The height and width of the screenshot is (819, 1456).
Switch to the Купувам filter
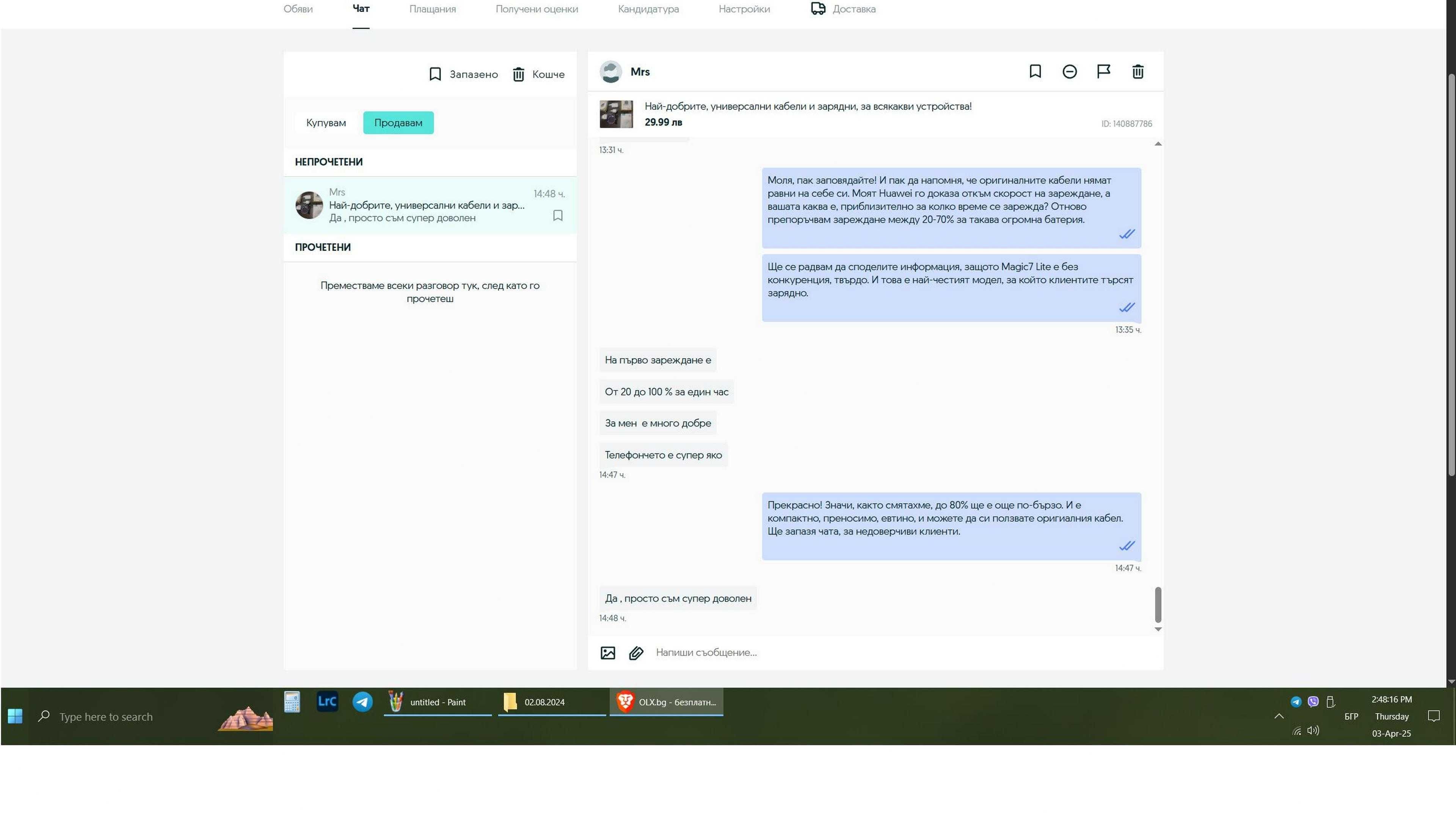[326, 122]
